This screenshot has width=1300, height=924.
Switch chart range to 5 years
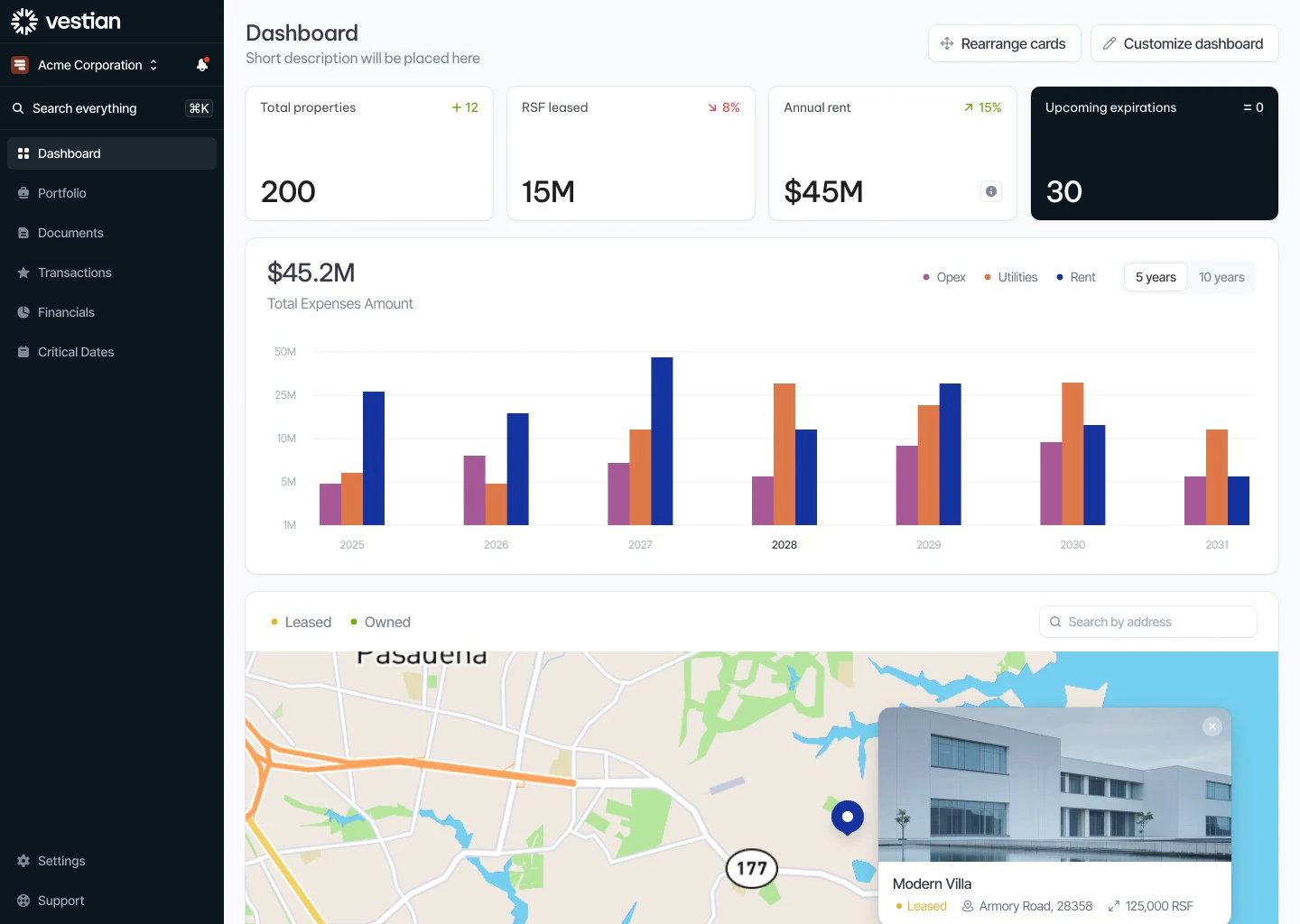(1156, 277)
